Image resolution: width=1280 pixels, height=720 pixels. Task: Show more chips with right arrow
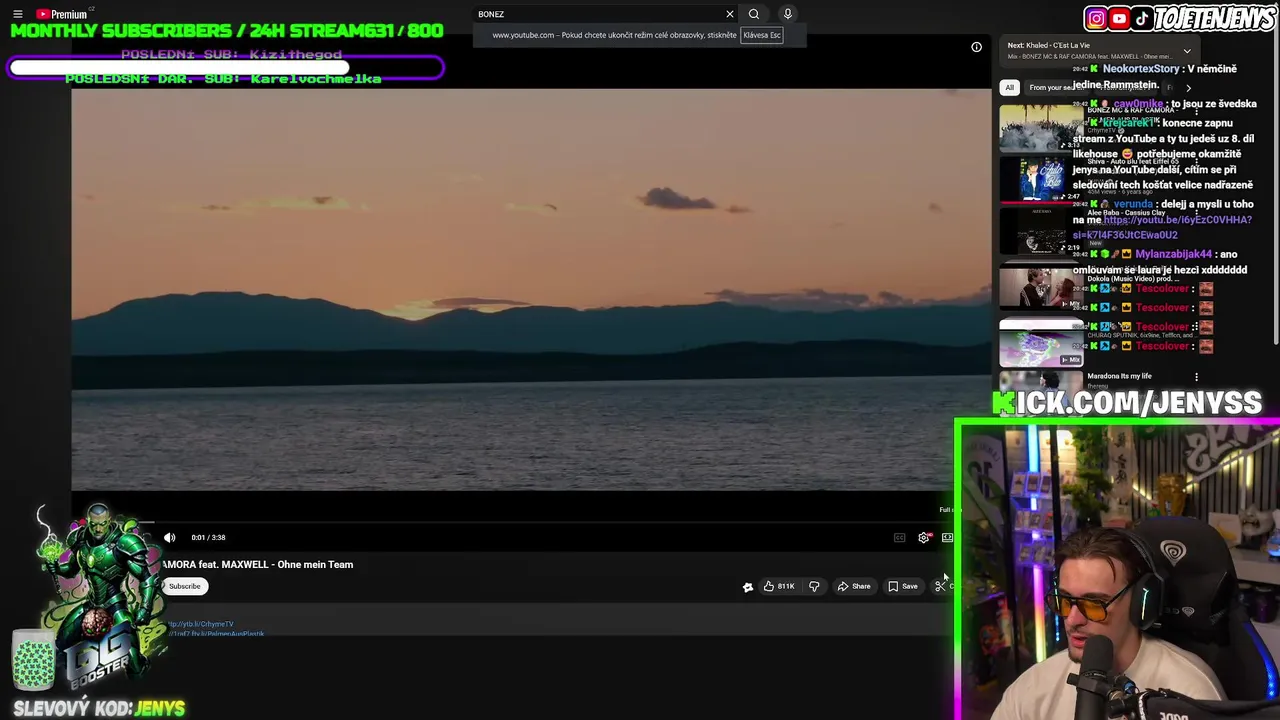[1188, 87]
